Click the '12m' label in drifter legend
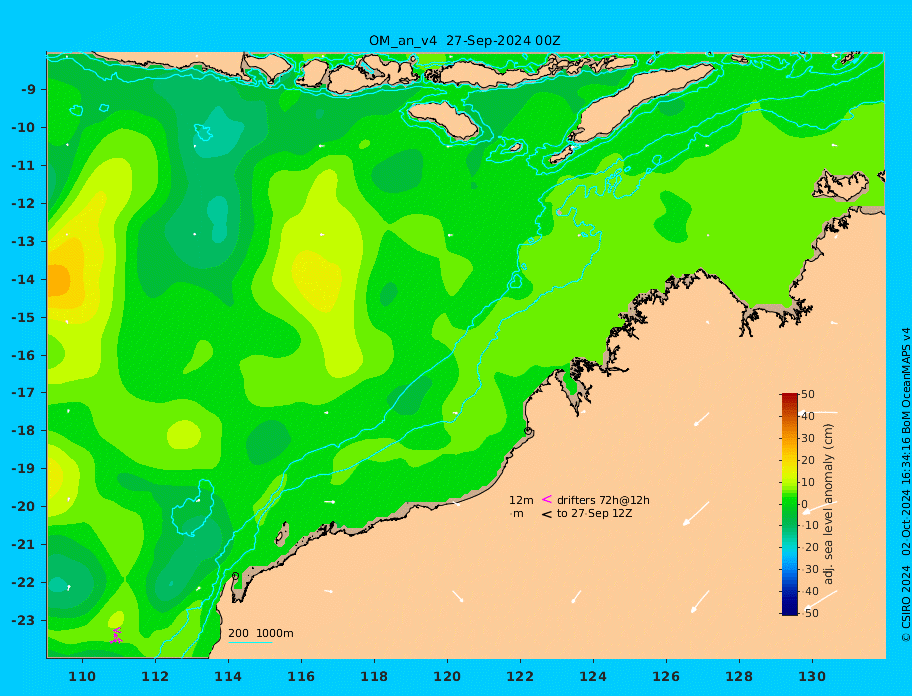Image resolution: width=912 pixels, height=696 pixels. click(x=521, y=500)
